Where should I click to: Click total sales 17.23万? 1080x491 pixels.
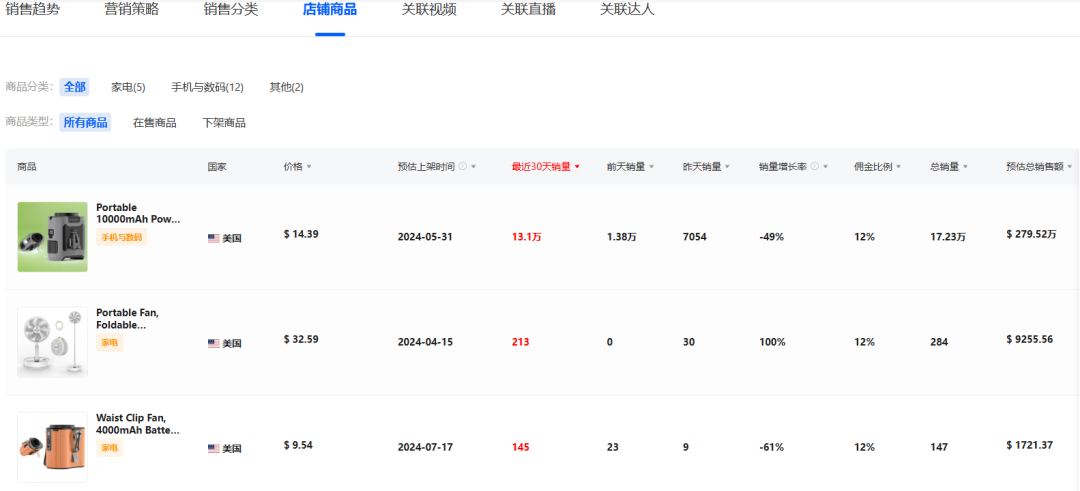pyautogui.click(x=948, y=237)
